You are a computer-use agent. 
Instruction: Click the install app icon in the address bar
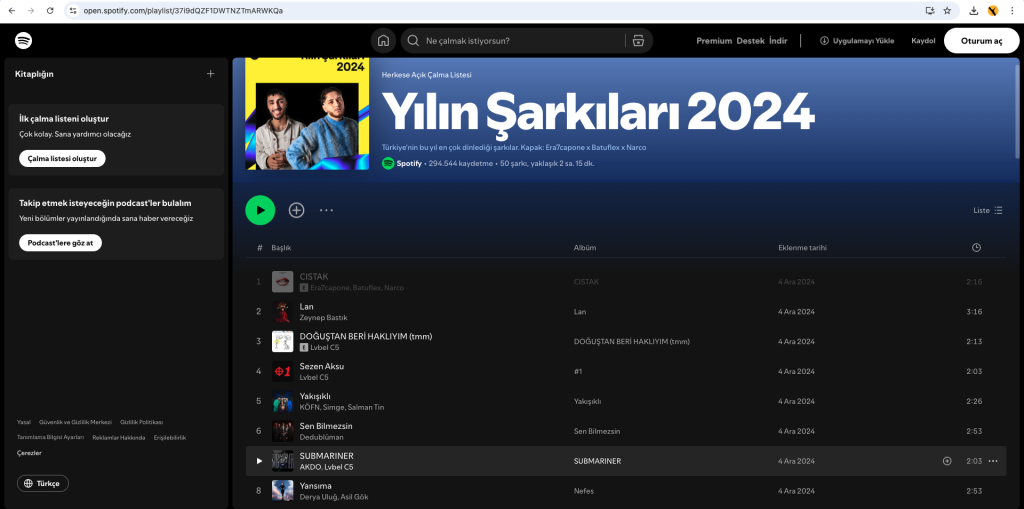[x=929, y=10]
